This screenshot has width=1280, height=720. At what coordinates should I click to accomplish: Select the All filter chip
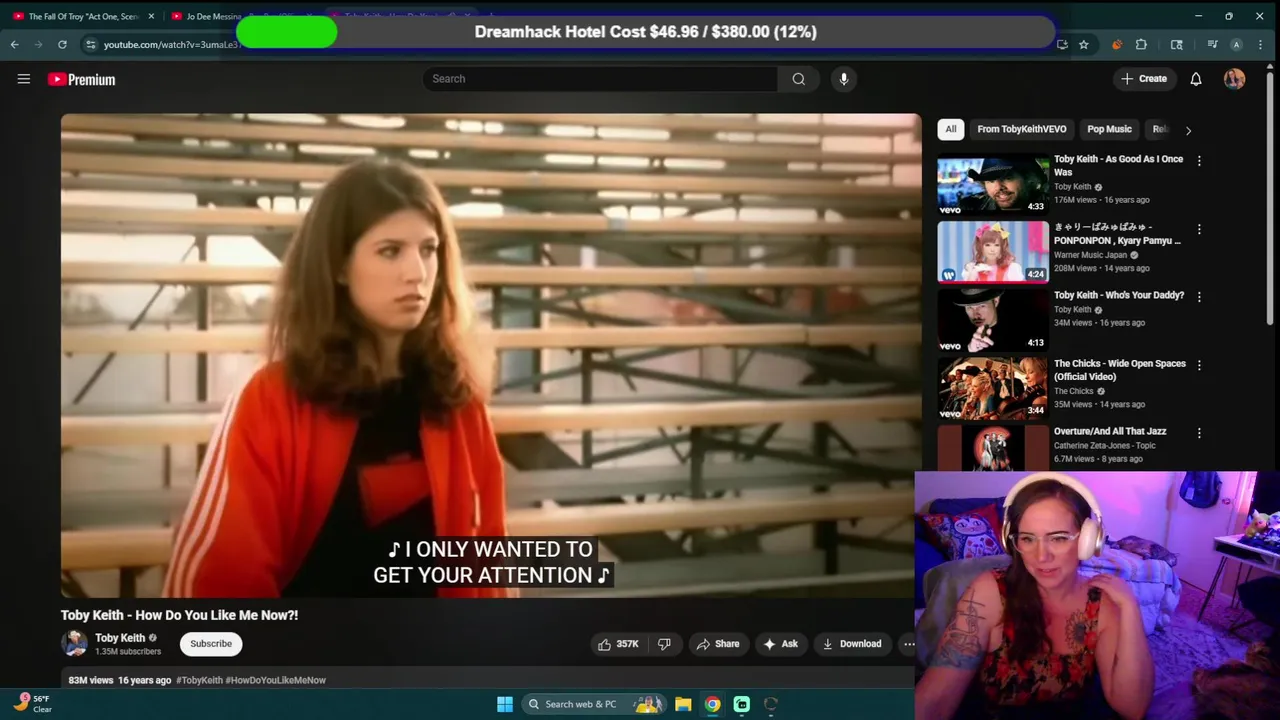(x=951, y=129)
